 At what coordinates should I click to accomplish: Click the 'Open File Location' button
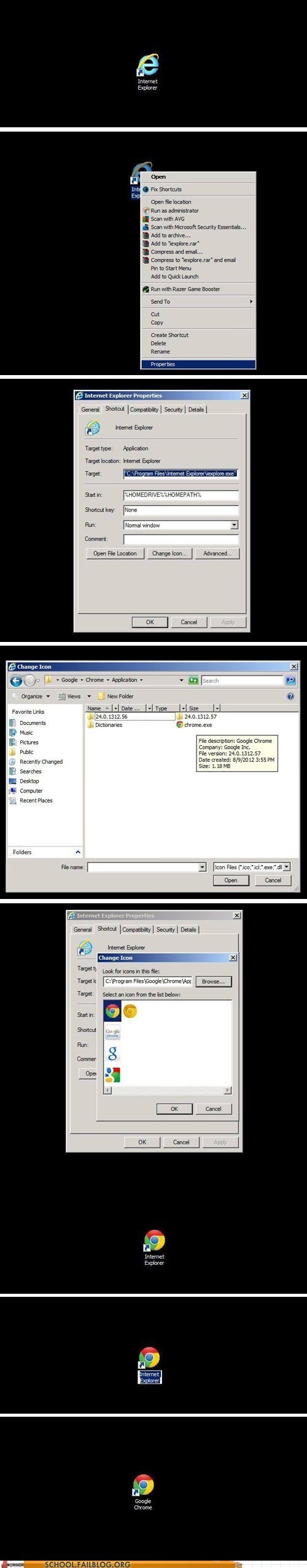click(x=115, y=553)
